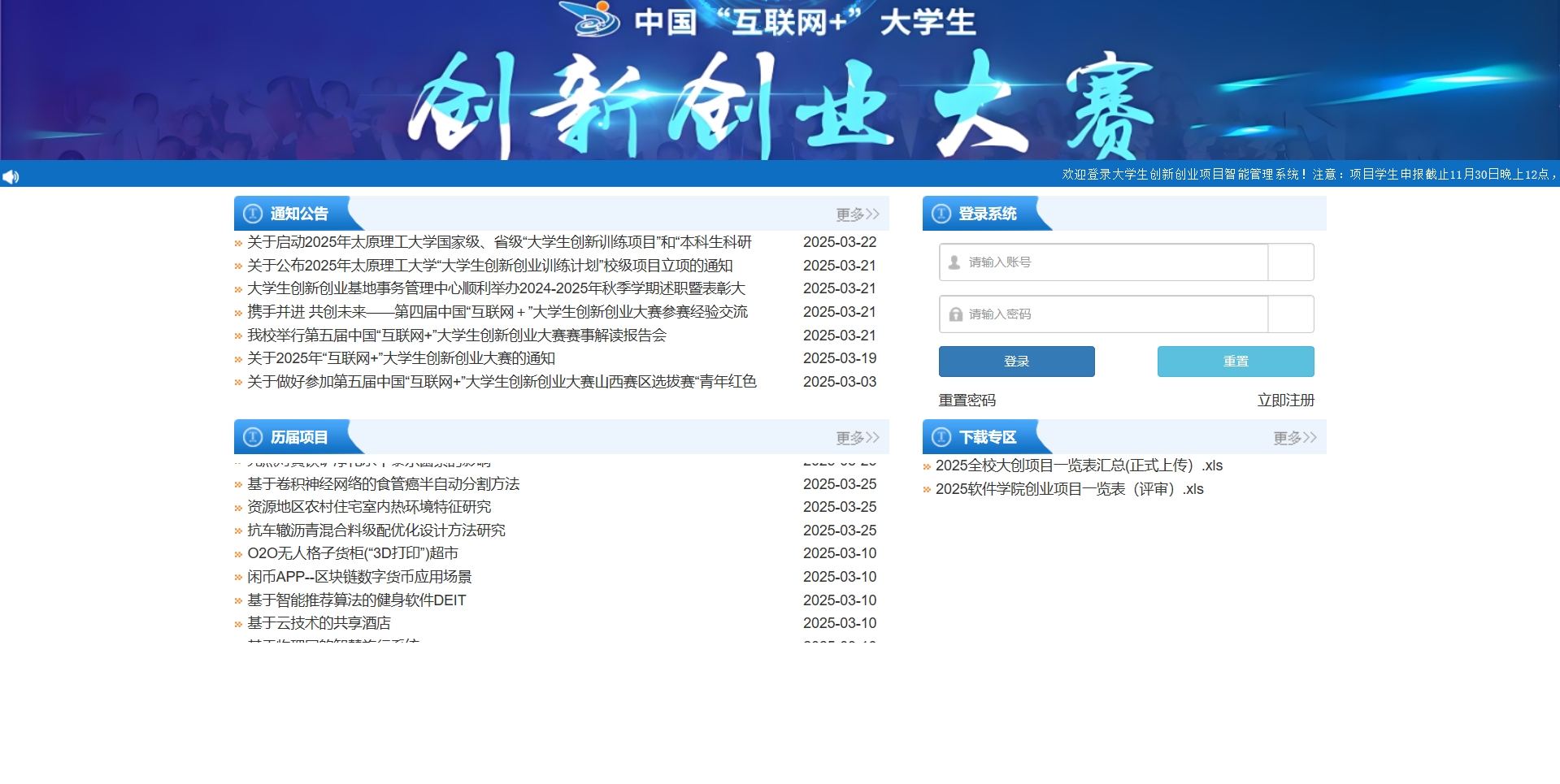The width and height of the screenshot is (1560, 784).
Task: Open notice 我校举行第五届 赛事解读报告会
Action: pos(457,336)
